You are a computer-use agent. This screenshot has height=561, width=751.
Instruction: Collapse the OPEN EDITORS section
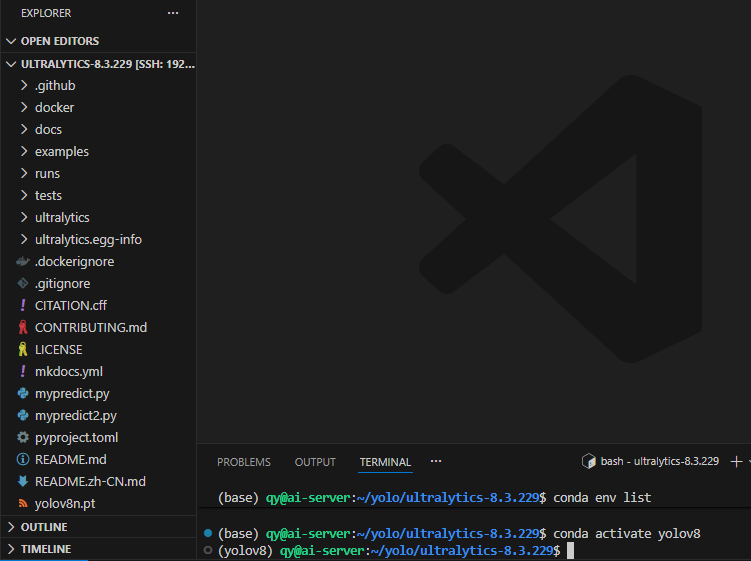click(x=11, y=41)
